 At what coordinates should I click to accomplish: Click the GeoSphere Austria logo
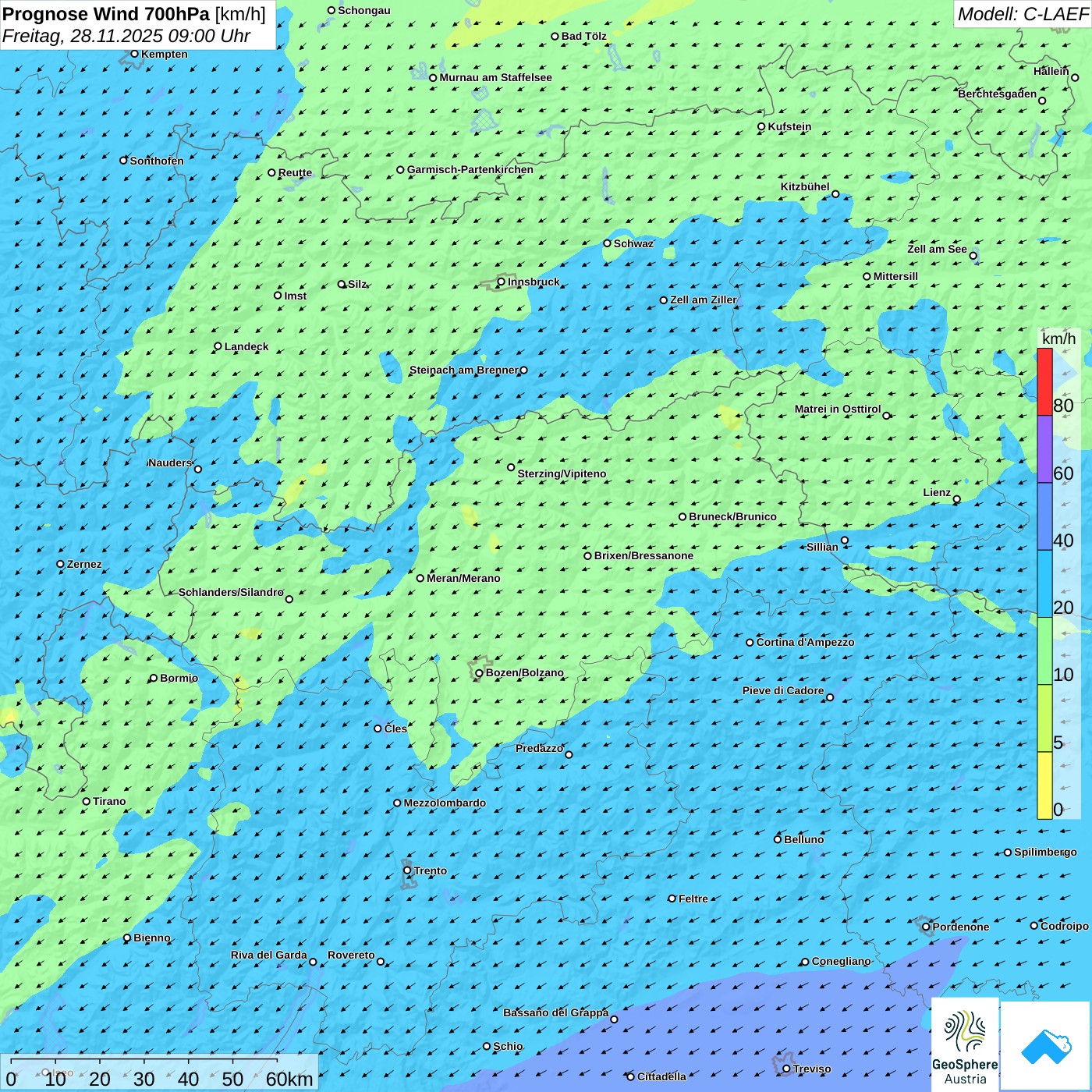[x=965, y=1044]
